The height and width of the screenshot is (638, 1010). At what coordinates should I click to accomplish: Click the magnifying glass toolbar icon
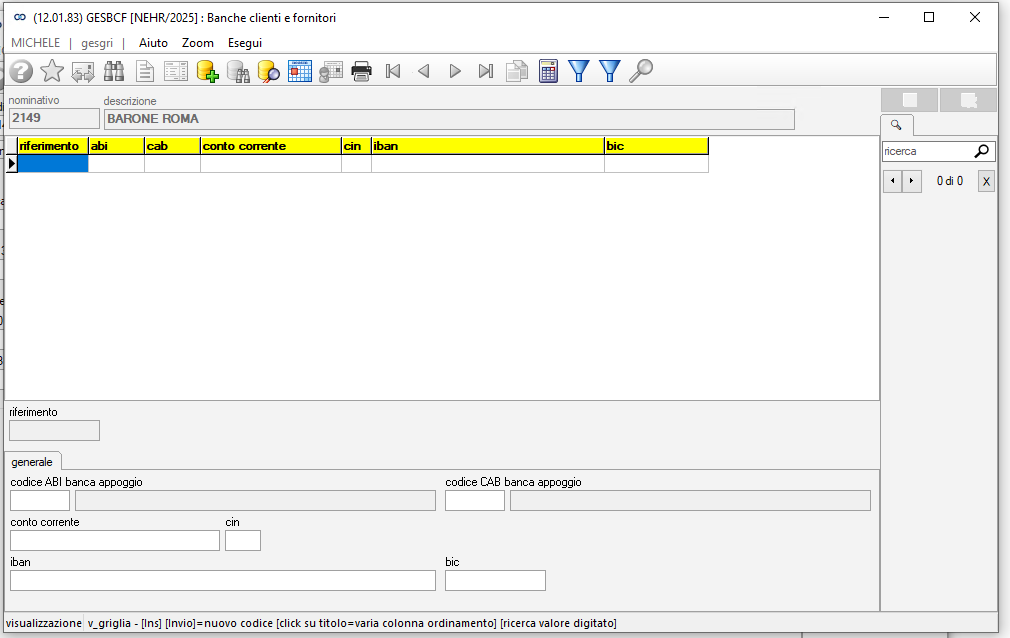[641, 71]
